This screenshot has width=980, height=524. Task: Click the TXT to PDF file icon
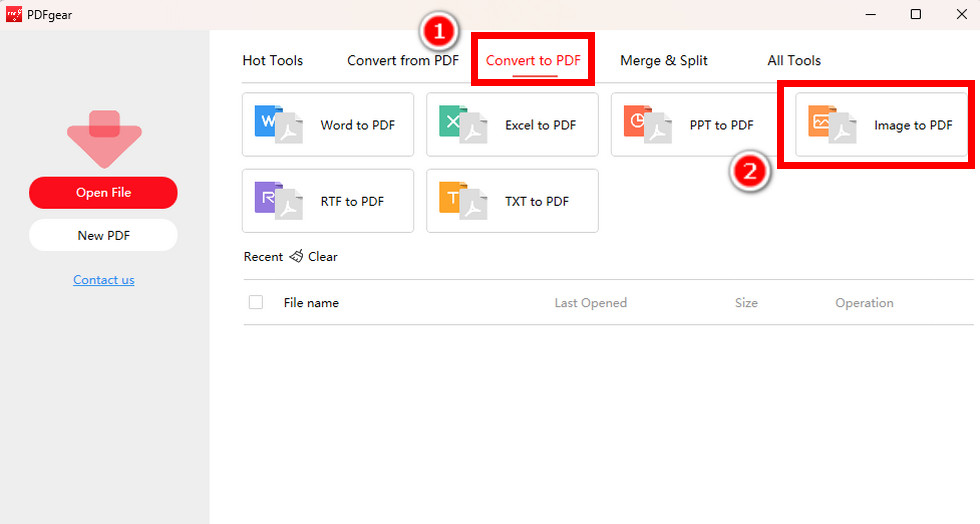(x=462, y=201)
